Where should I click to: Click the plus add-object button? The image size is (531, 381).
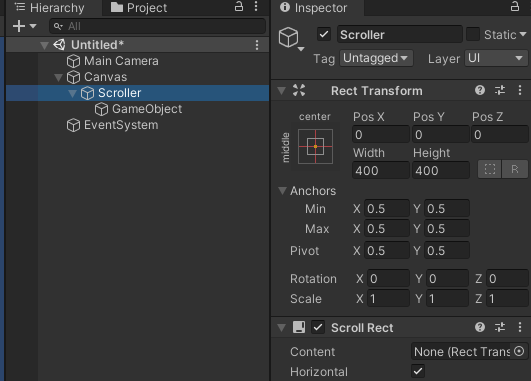[x=19, y=26]
